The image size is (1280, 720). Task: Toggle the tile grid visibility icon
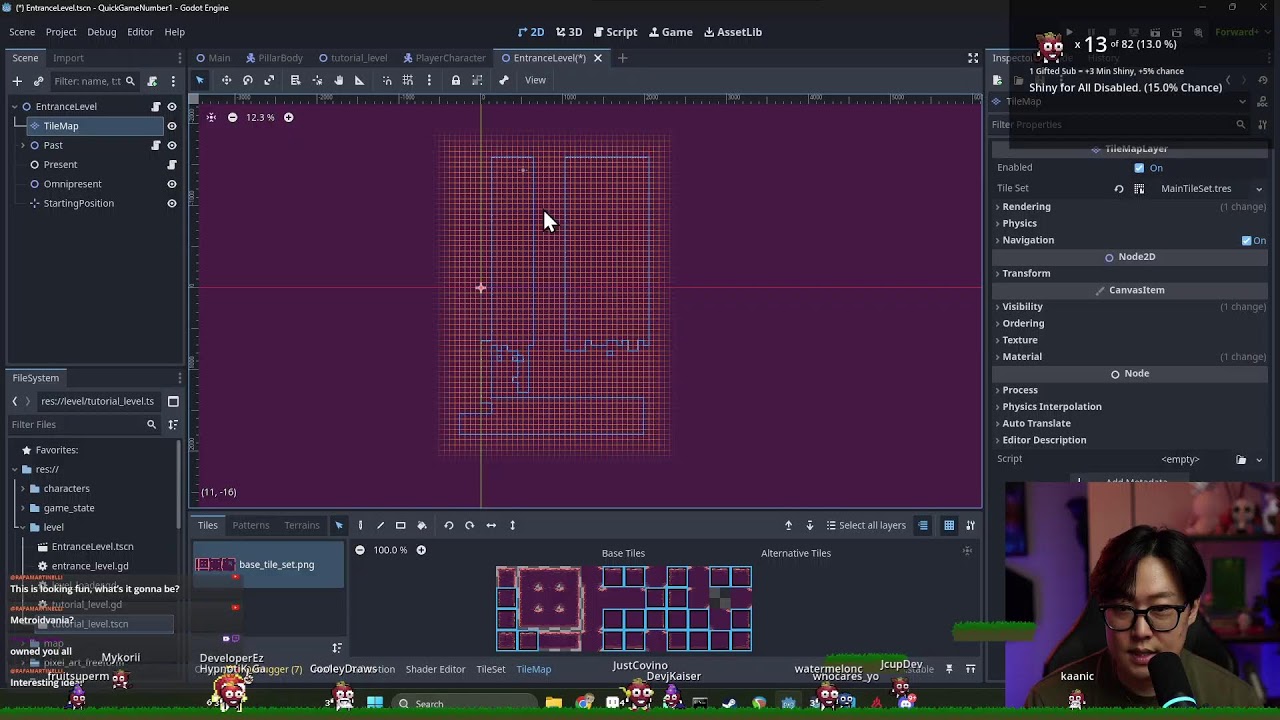(x=949, y=525)
